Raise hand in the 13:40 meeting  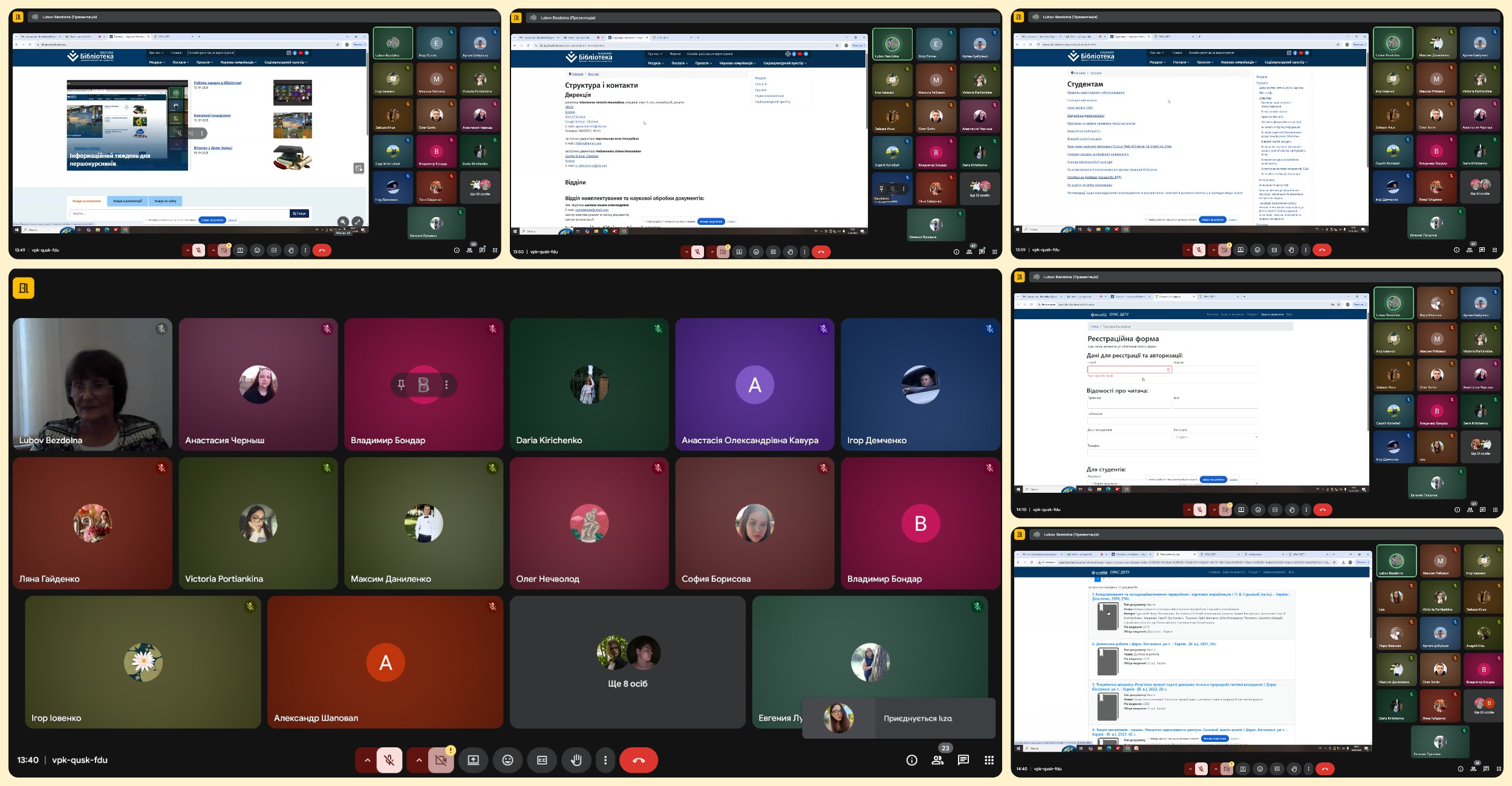(576, 760)
